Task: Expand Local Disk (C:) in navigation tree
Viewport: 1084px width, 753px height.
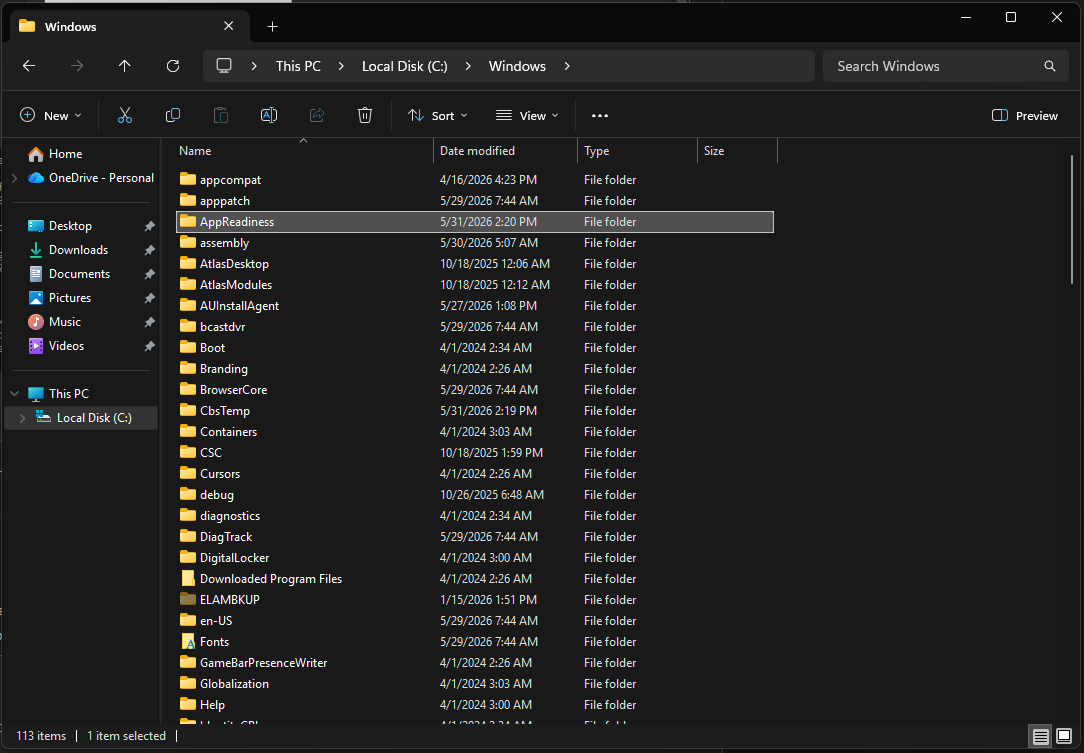Action: 22,418
